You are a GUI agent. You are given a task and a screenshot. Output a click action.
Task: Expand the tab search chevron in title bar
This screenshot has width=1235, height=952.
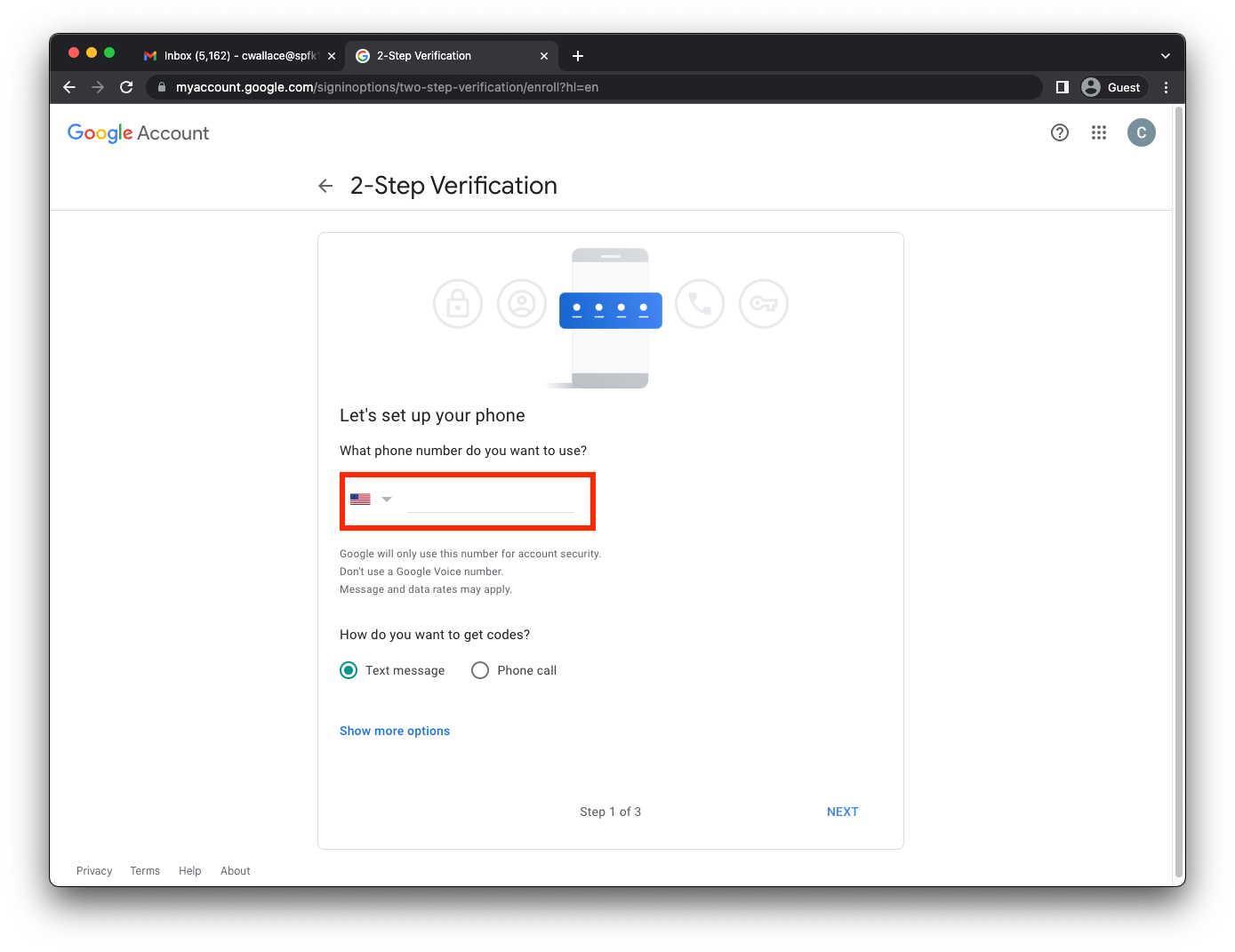point(1165,56)
